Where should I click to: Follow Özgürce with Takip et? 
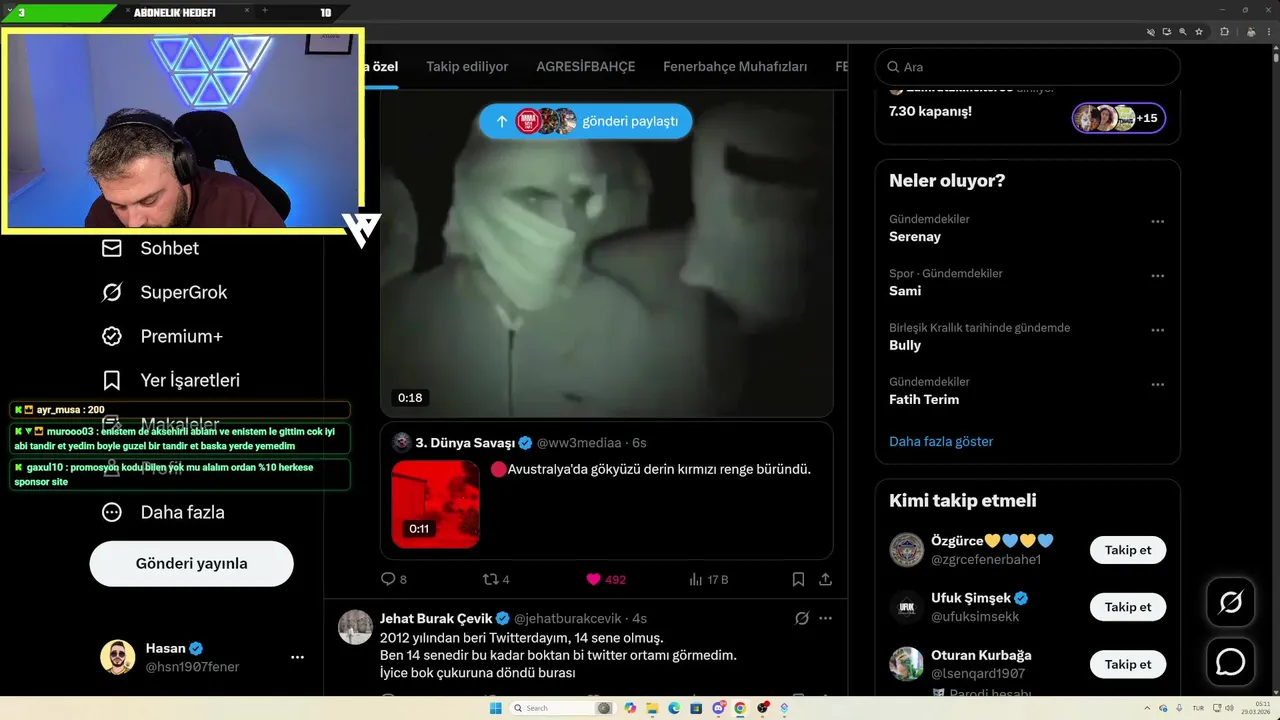(1128, 550)
